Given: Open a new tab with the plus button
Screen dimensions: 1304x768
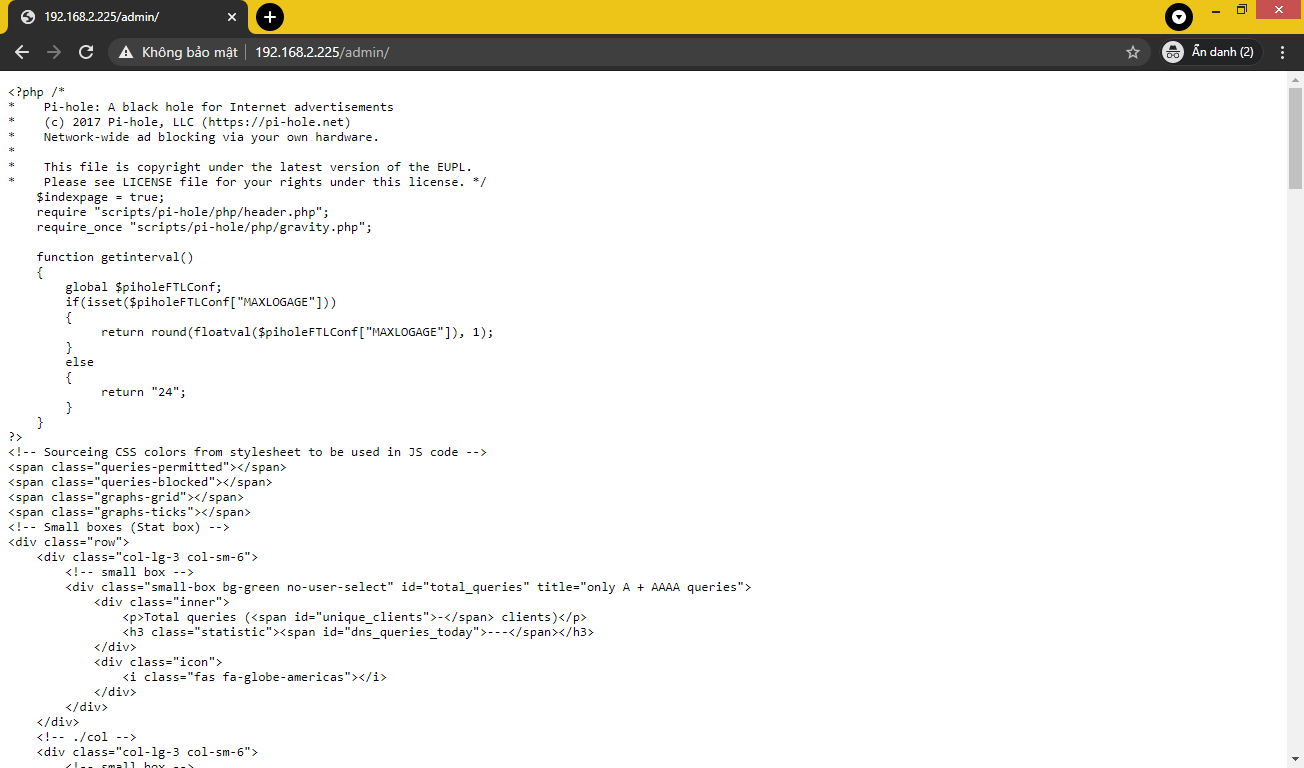Looking at the screenshot, I should [269, 17].
